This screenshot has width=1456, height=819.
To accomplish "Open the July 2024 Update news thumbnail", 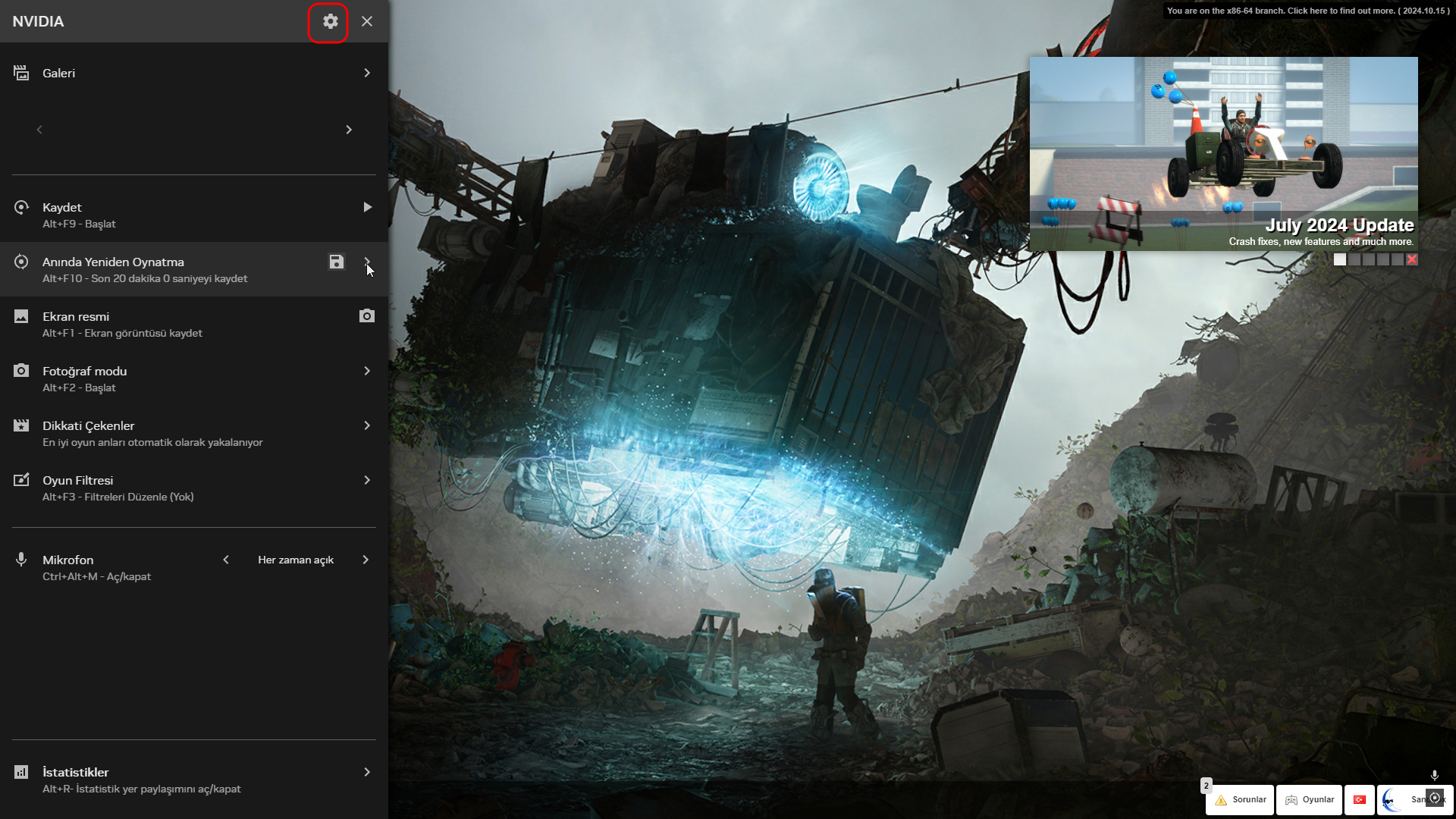I will pyautogui.click(x=1223, y=154).
